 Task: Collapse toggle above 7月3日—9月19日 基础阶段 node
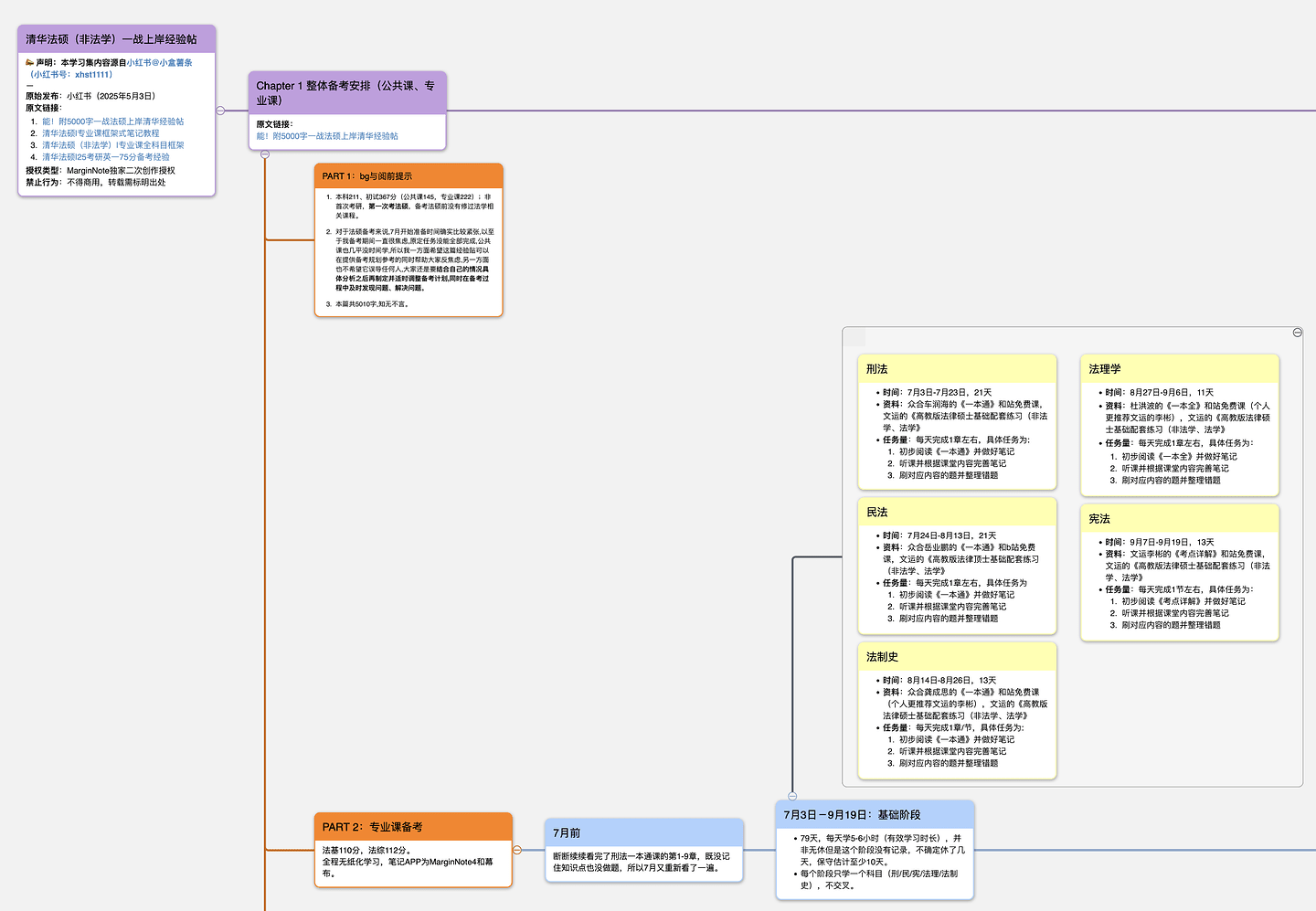tap(792, 796)
